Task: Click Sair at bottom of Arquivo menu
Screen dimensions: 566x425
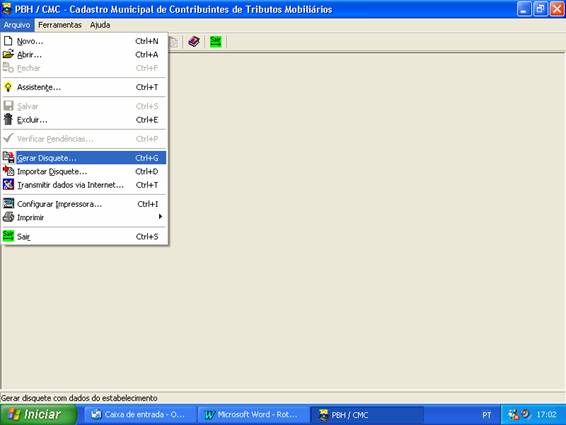Action: tap(84, 237)
